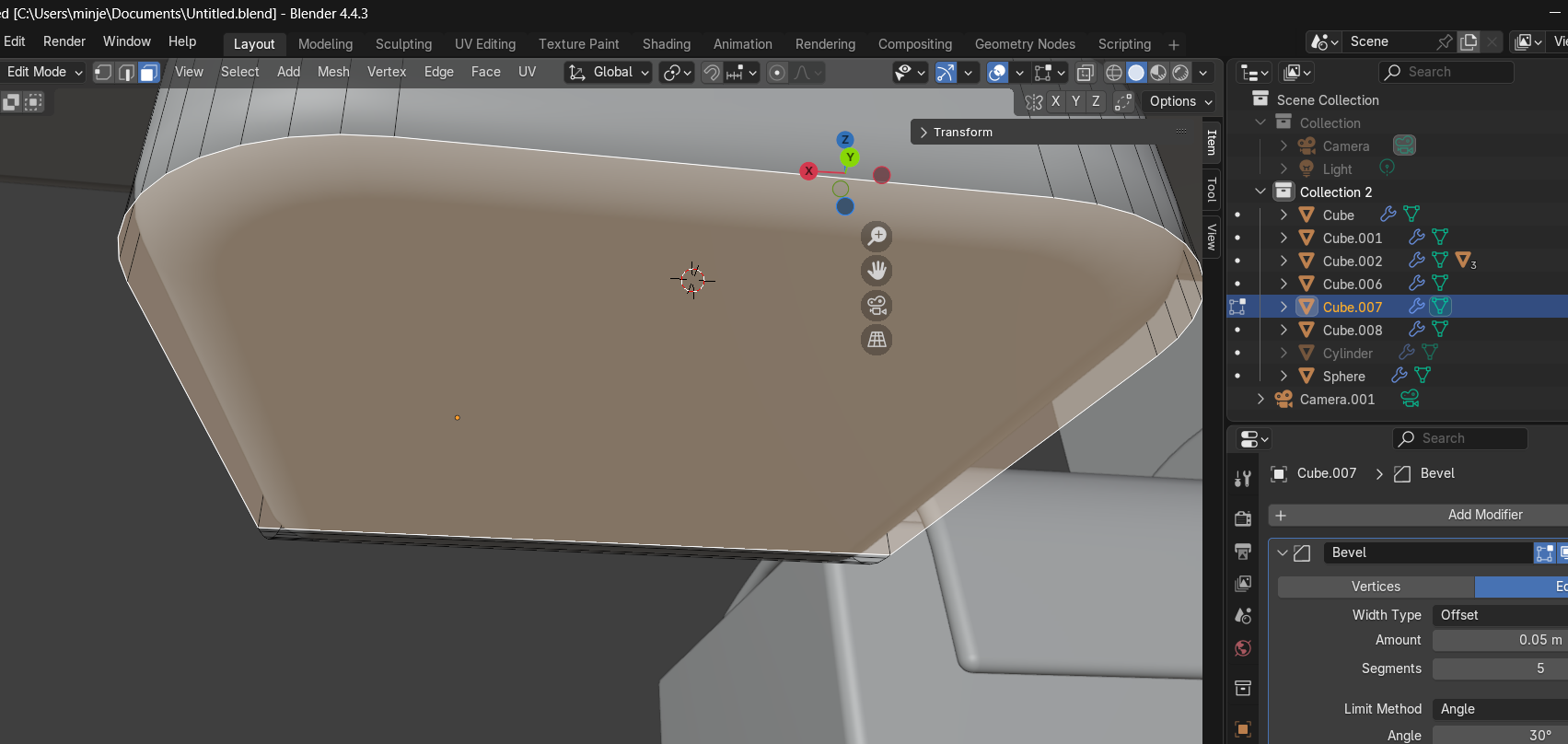1568x744 pixels.
Task: Switch to edge select mode
Action: pos(126,72)
